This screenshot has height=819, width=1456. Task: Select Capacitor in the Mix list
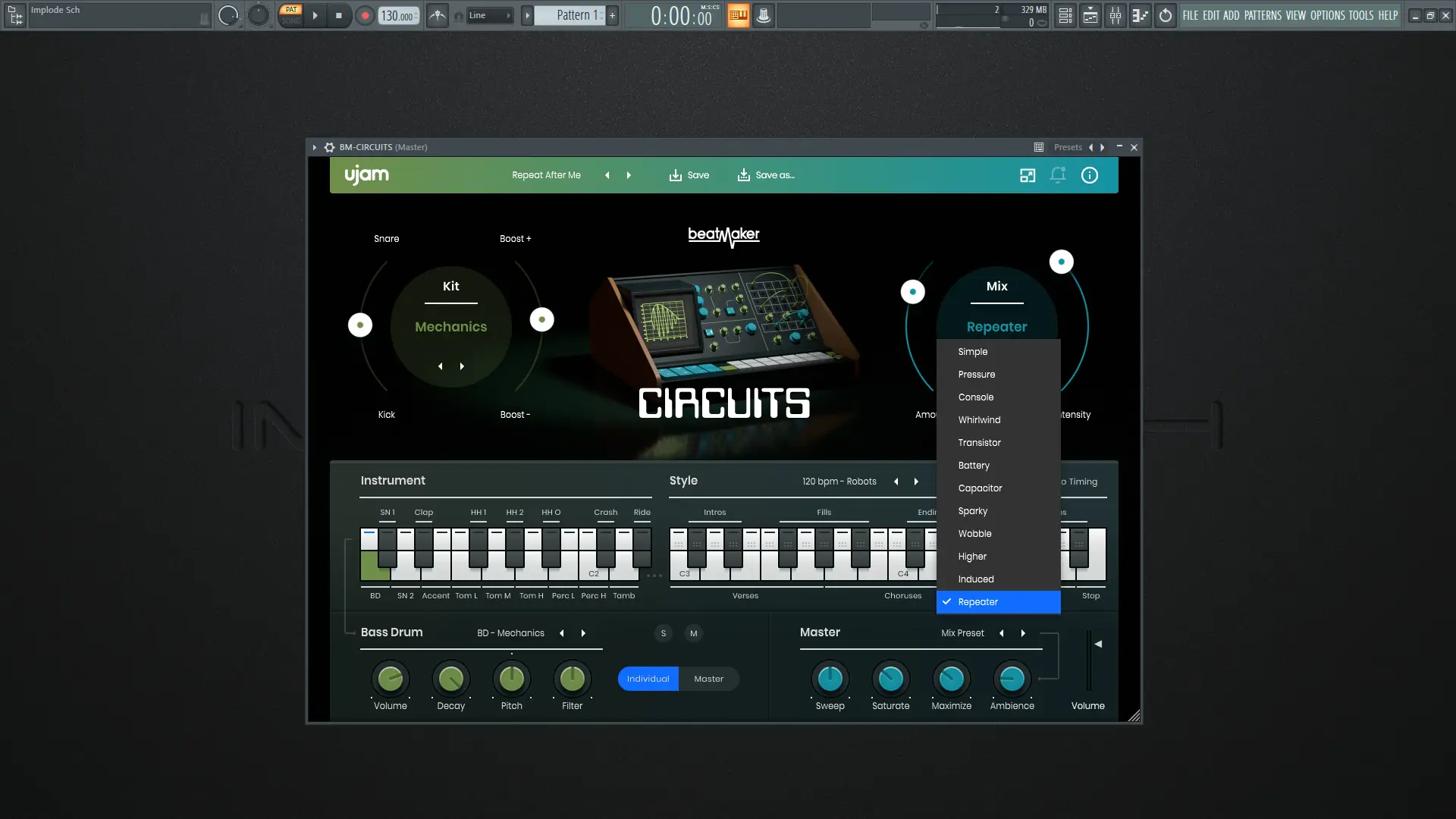tap(980, 488)
